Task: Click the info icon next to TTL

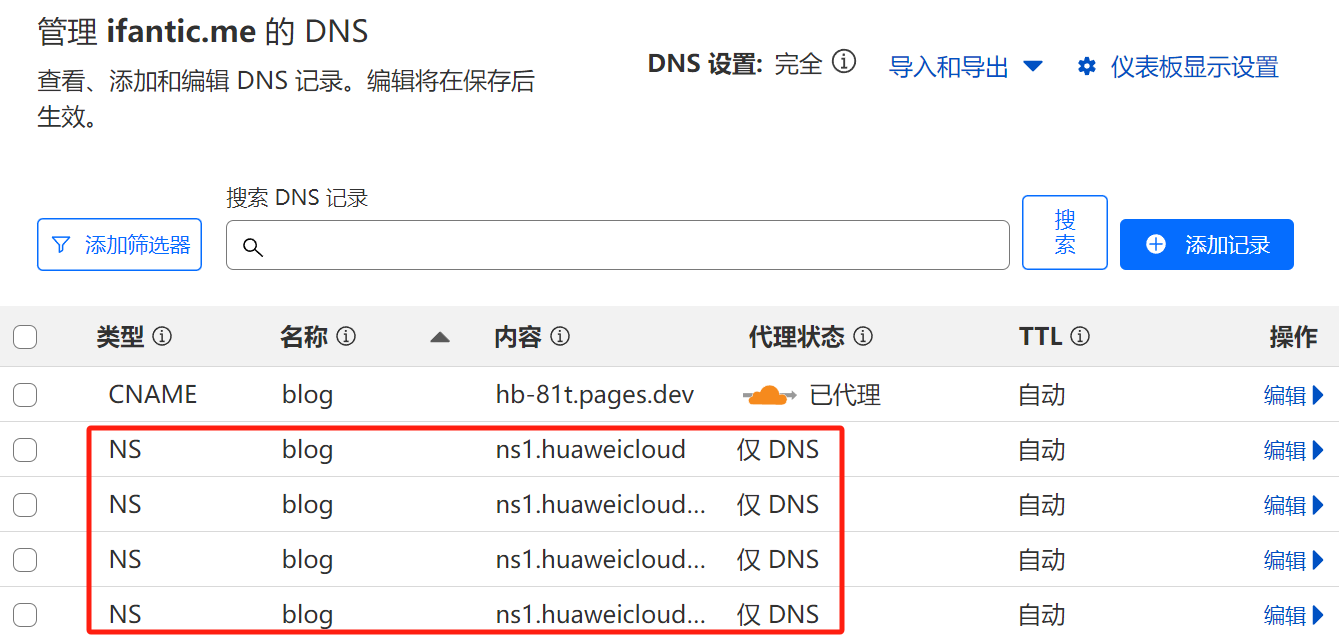Action: [x=1080, y=337]
